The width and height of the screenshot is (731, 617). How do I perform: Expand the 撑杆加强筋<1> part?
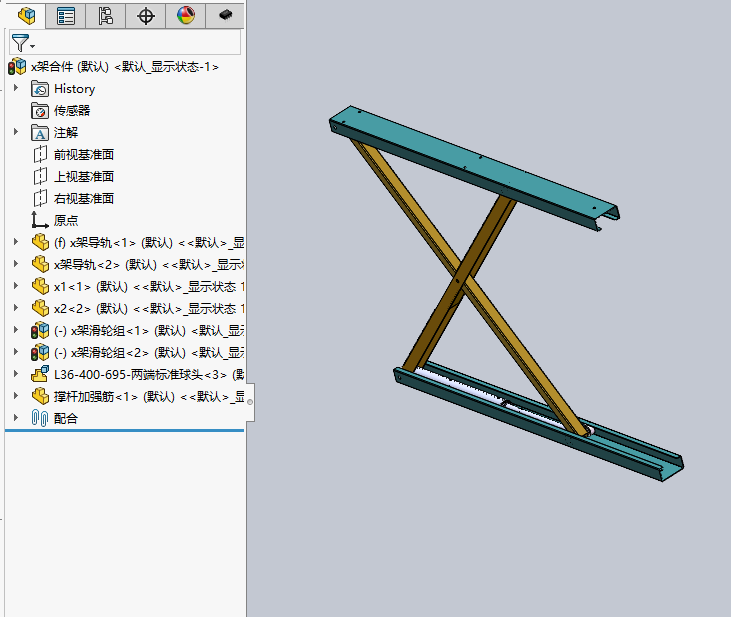[x=16, y=395]
